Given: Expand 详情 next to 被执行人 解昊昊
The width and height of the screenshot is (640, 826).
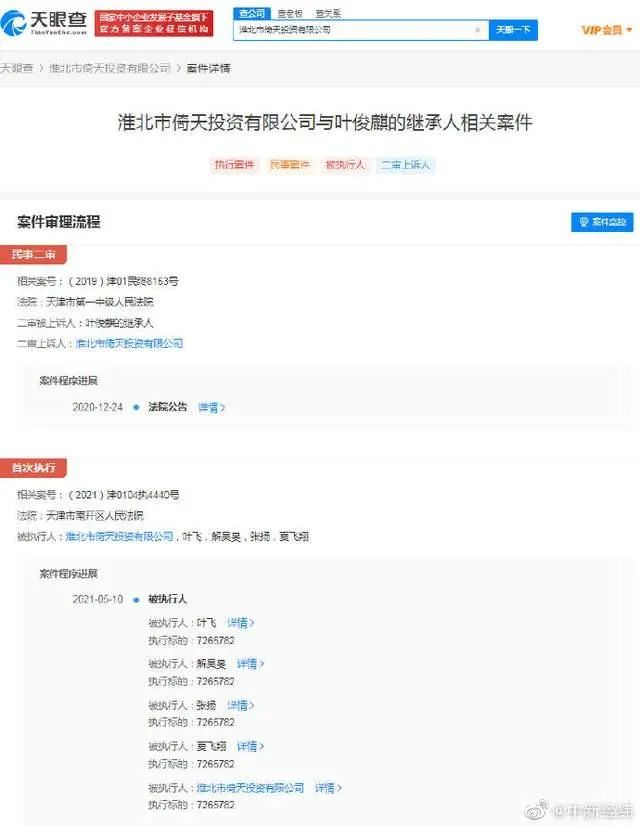Looking at the screenshot, I should tap(250, 664).
